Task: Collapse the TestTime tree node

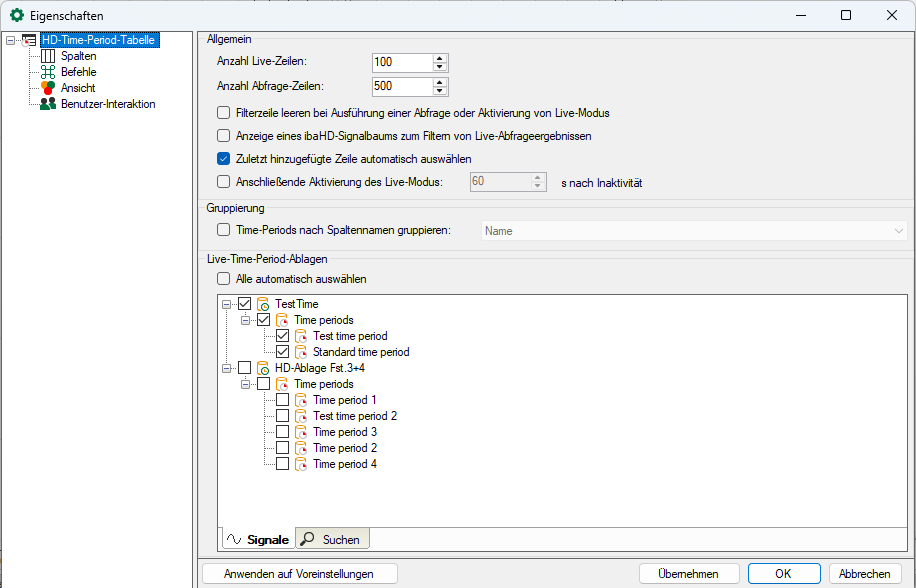Action: (227, 304)
